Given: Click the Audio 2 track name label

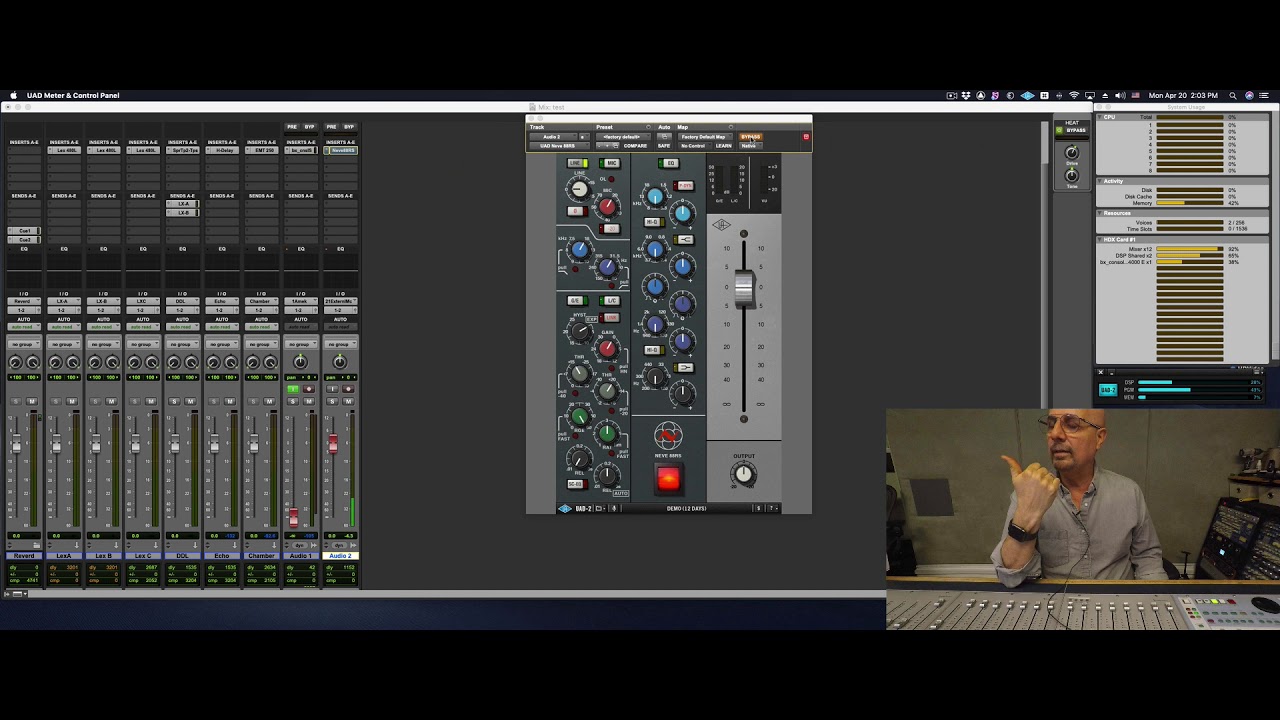Looking at the screenshot, I should pos(340,555).
